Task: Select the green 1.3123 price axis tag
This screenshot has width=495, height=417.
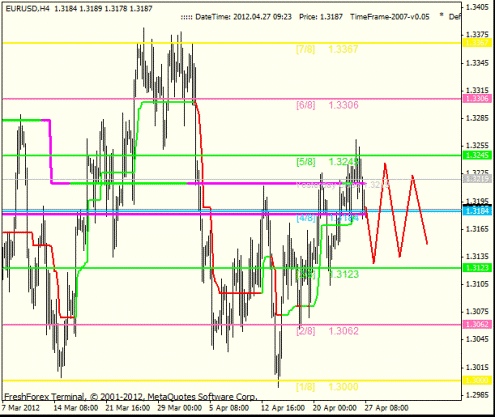Action: pos(477,268)
